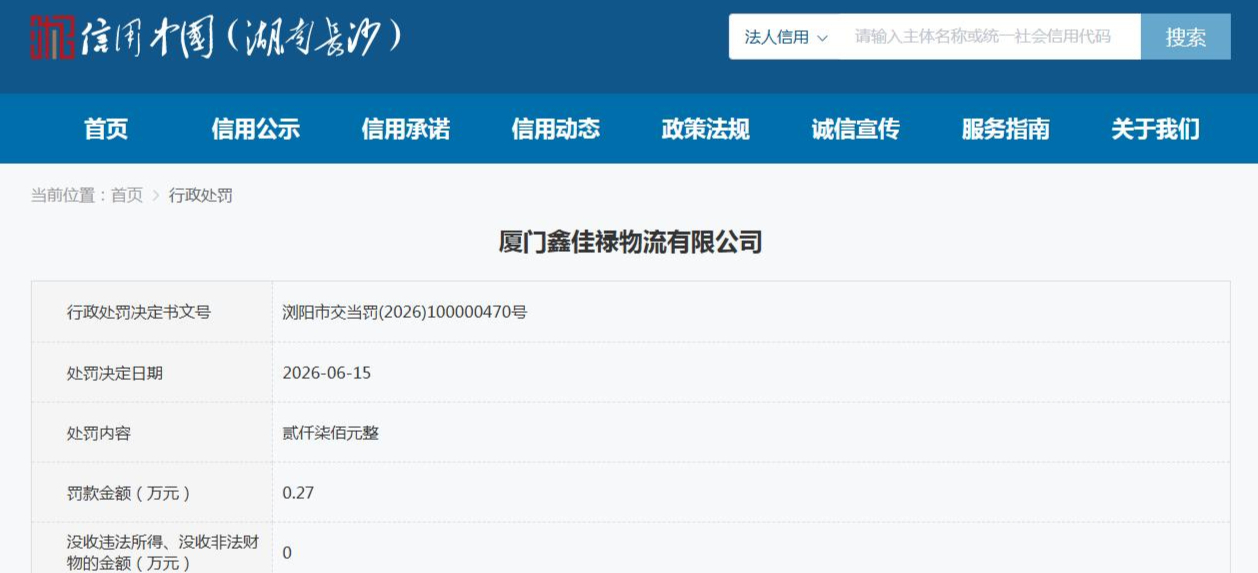The image size is (1258, 573).
Task: Click the 没收违法所得 label cell
Action: 152,548
